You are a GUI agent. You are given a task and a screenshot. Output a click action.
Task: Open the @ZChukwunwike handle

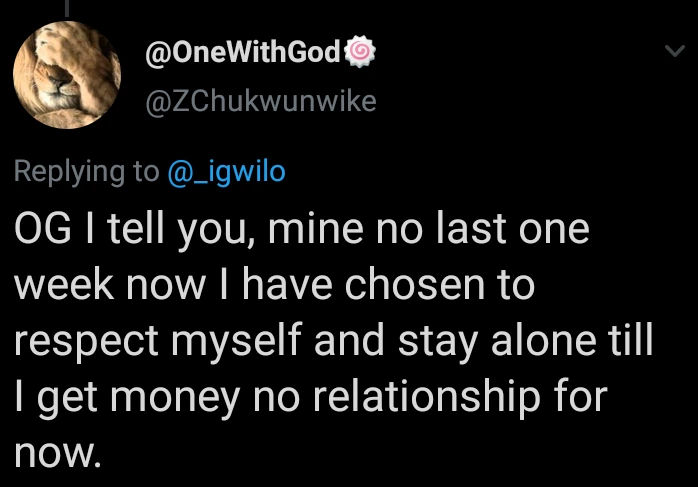(261, 101)
